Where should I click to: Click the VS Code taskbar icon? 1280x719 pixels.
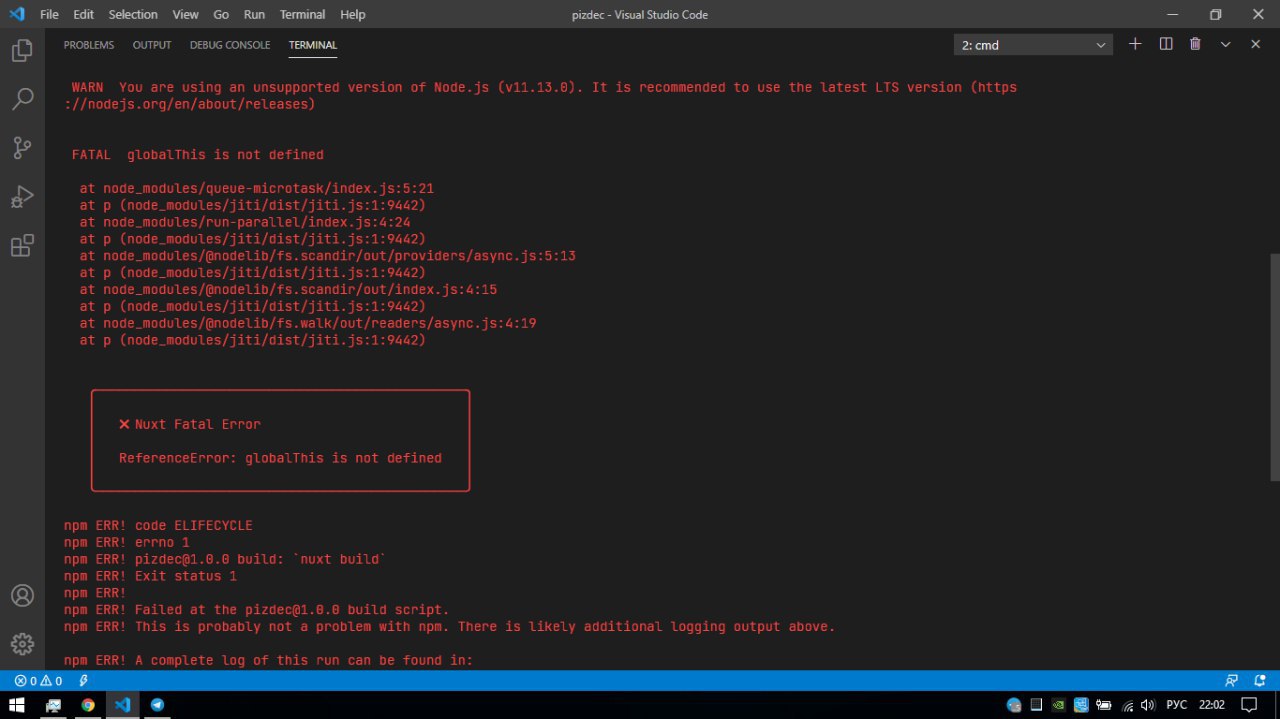coord(122,704)
